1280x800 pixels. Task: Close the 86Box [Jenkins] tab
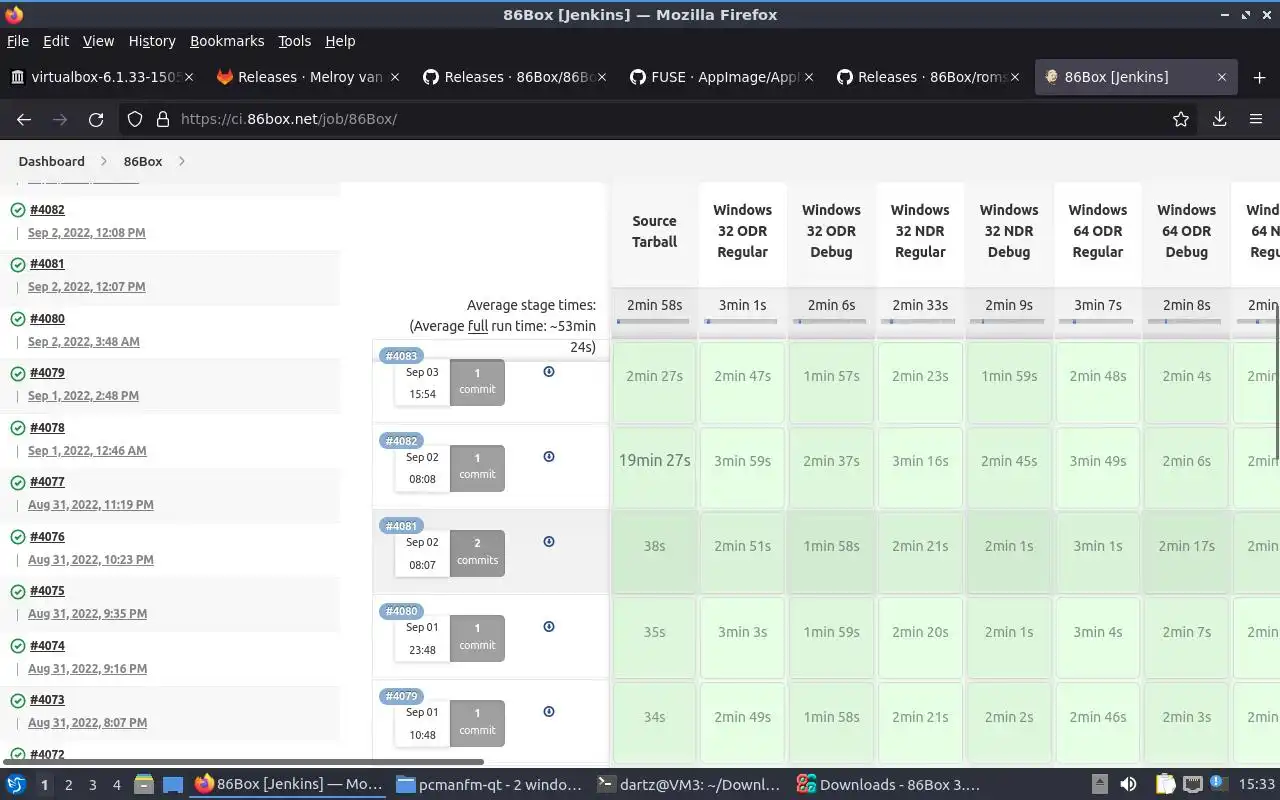pos(1221,77)
